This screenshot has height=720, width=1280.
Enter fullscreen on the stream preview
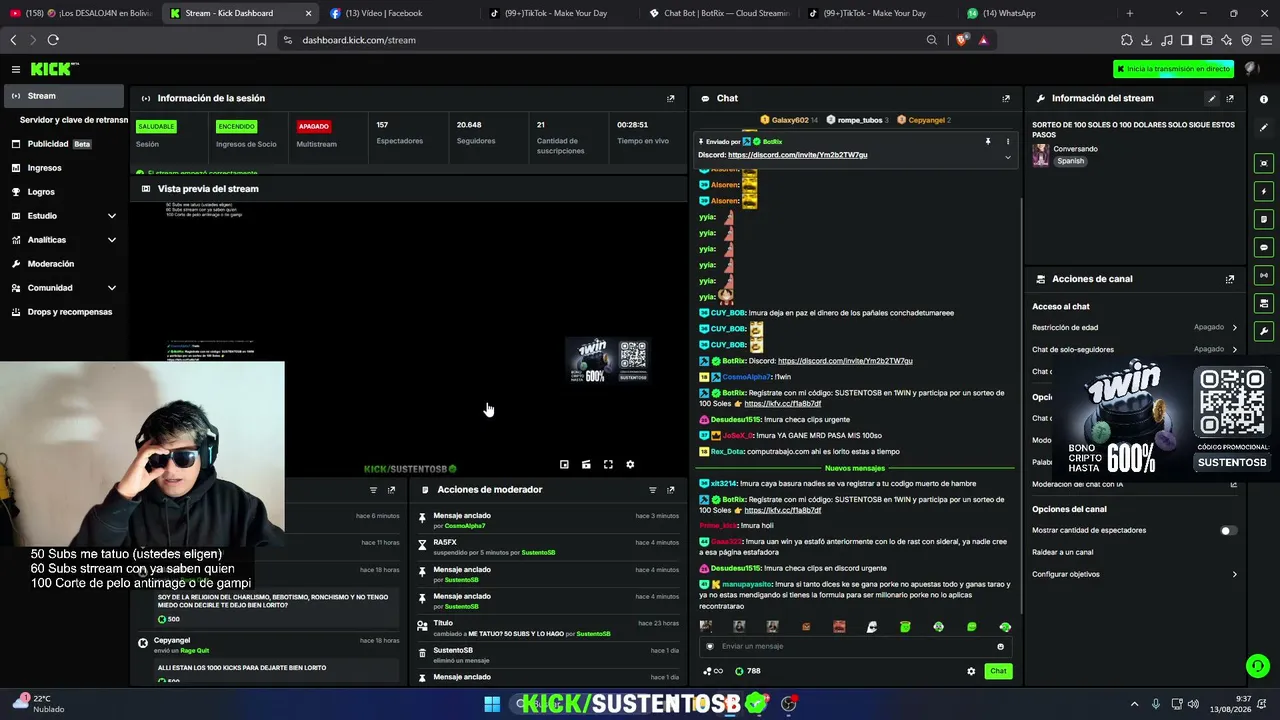608,464
